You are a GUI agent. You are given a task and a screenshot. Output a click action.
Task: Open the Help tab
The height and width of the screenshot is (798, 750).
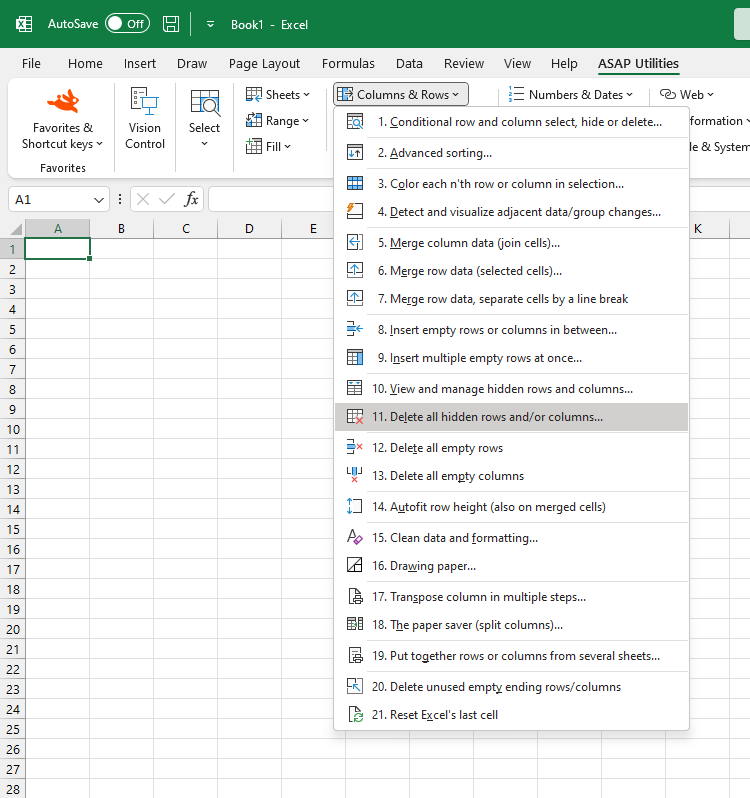coord(564,64)
